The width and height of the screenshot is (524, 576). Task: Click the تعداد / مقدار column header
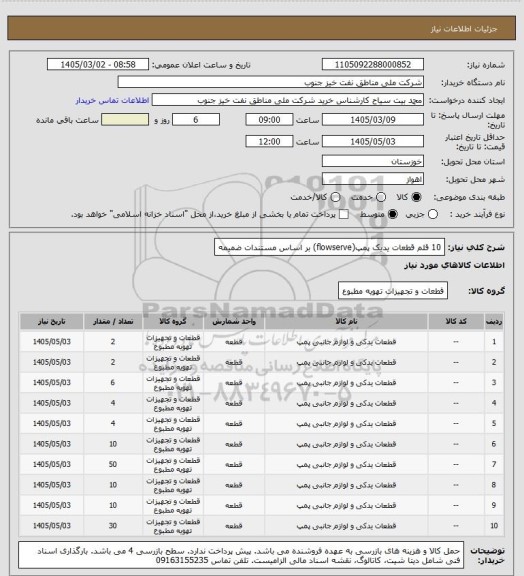pyautogui.click(x=113, y=321)
